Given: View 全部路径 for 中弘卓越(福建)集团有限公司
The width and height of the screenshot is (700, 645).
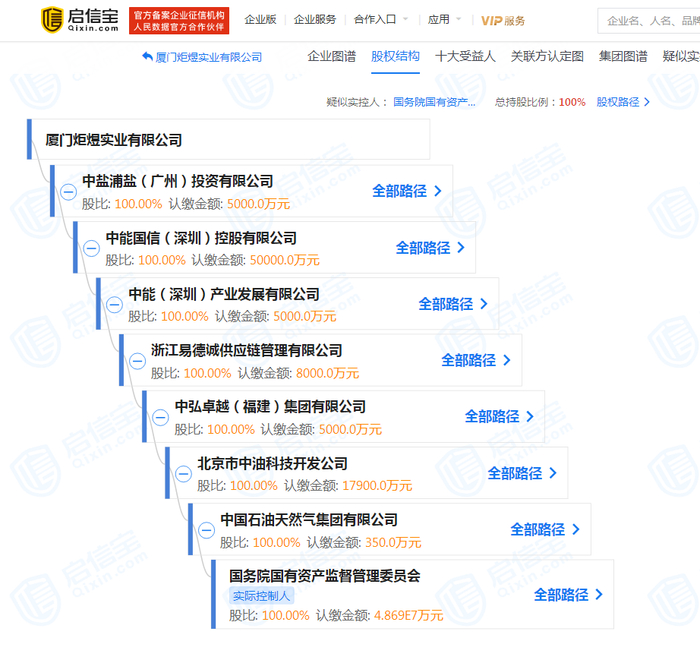Looking at the screenshot, I should (499, 416).
